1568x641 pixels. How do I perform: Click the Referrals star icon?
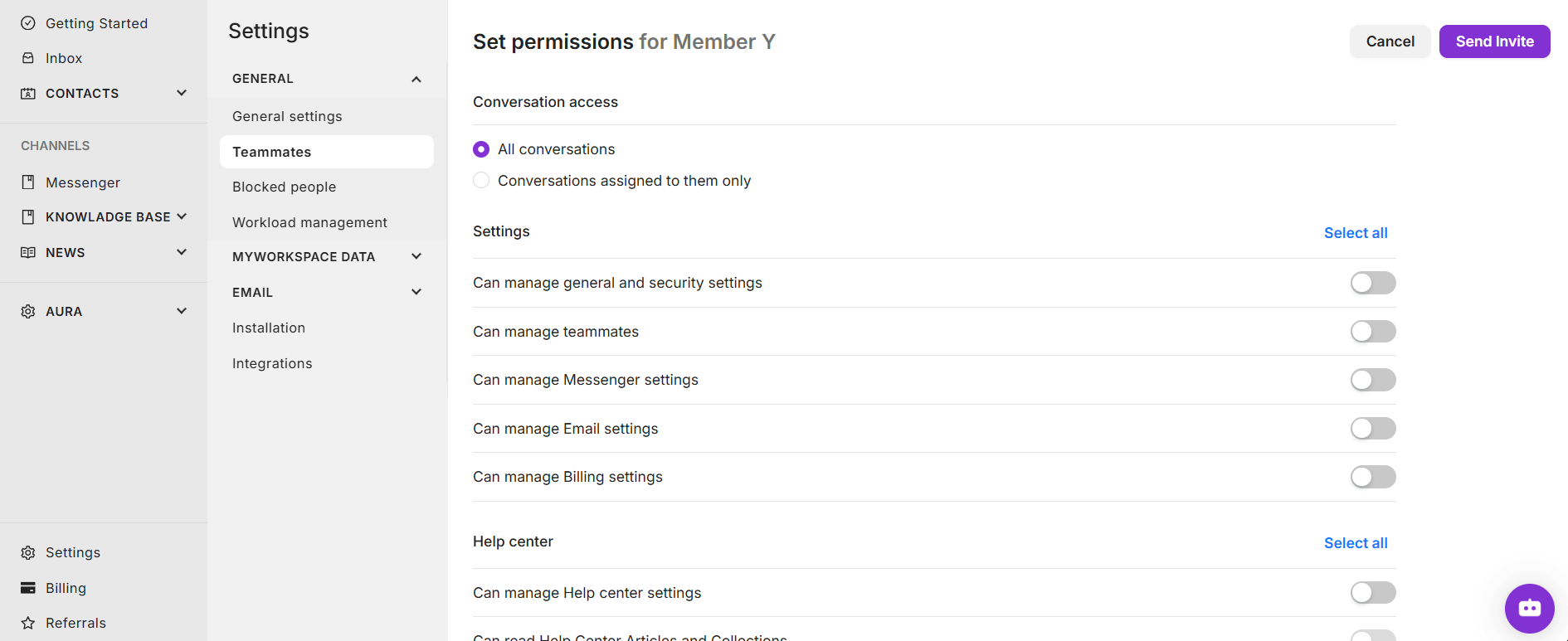(x=28, y=623)
